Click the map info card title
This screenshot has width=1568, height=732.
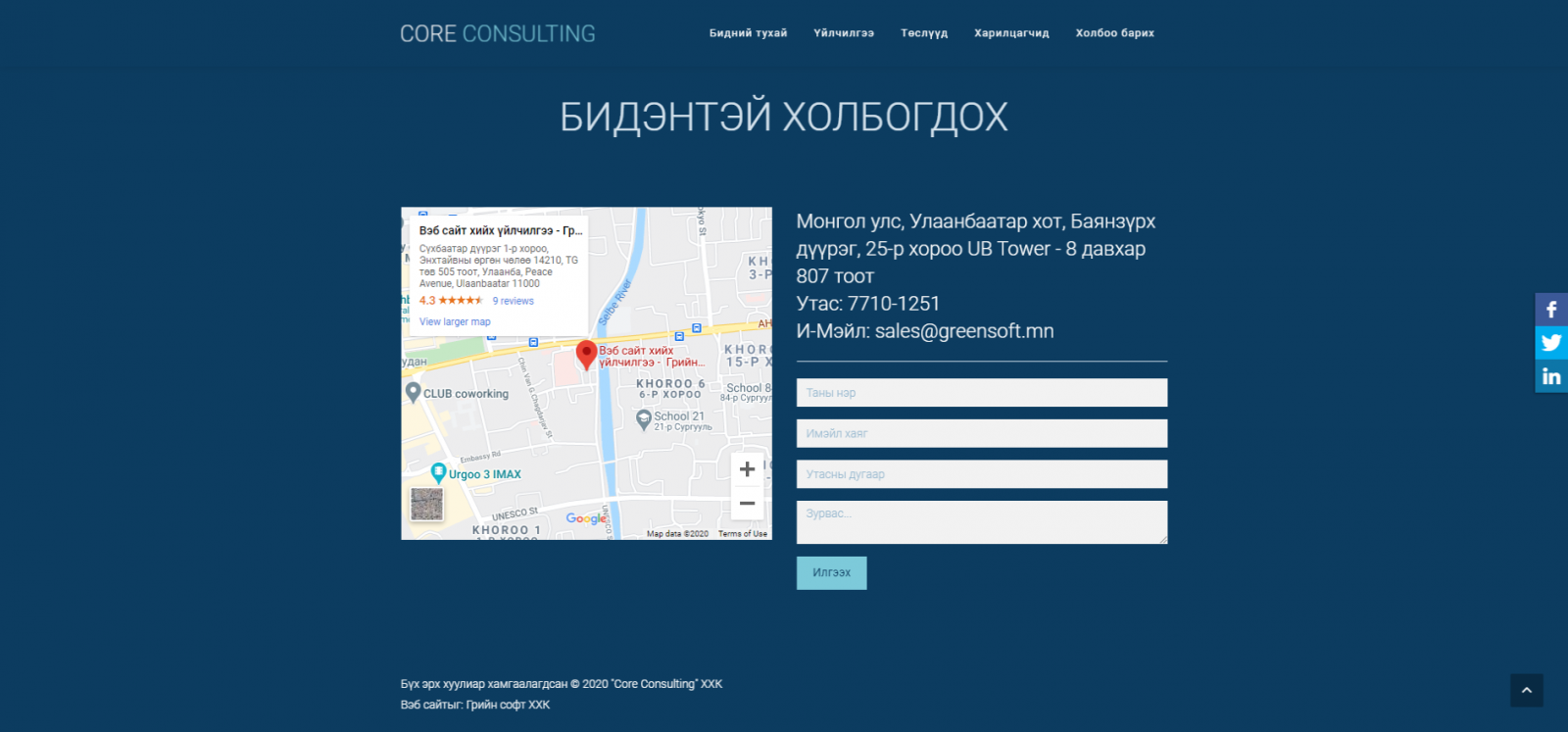501,230
